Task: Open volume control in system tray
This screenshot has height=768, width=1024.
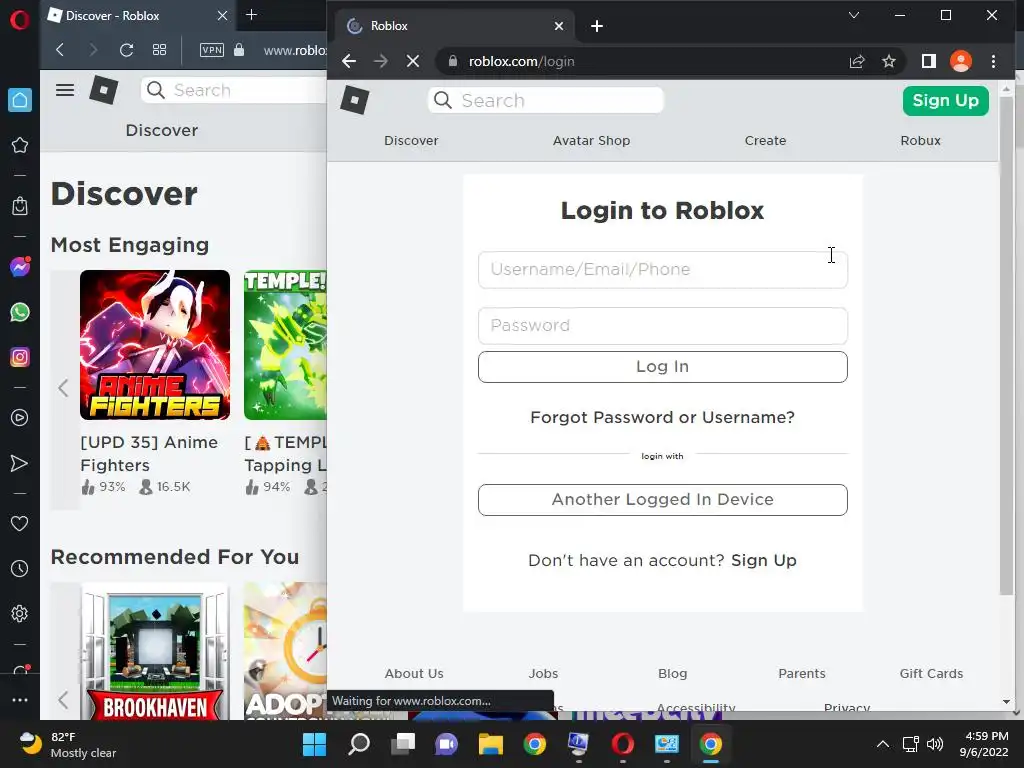Action: coord(935,744)
